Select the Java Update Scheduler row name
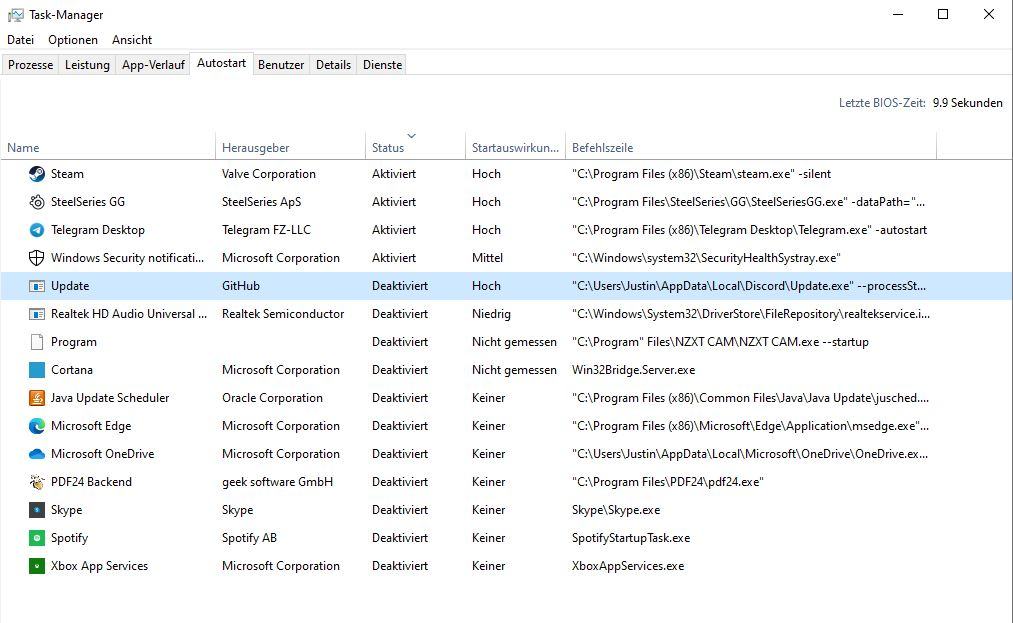The height and width of the screenshot is (623, 1013). [110, 398]
